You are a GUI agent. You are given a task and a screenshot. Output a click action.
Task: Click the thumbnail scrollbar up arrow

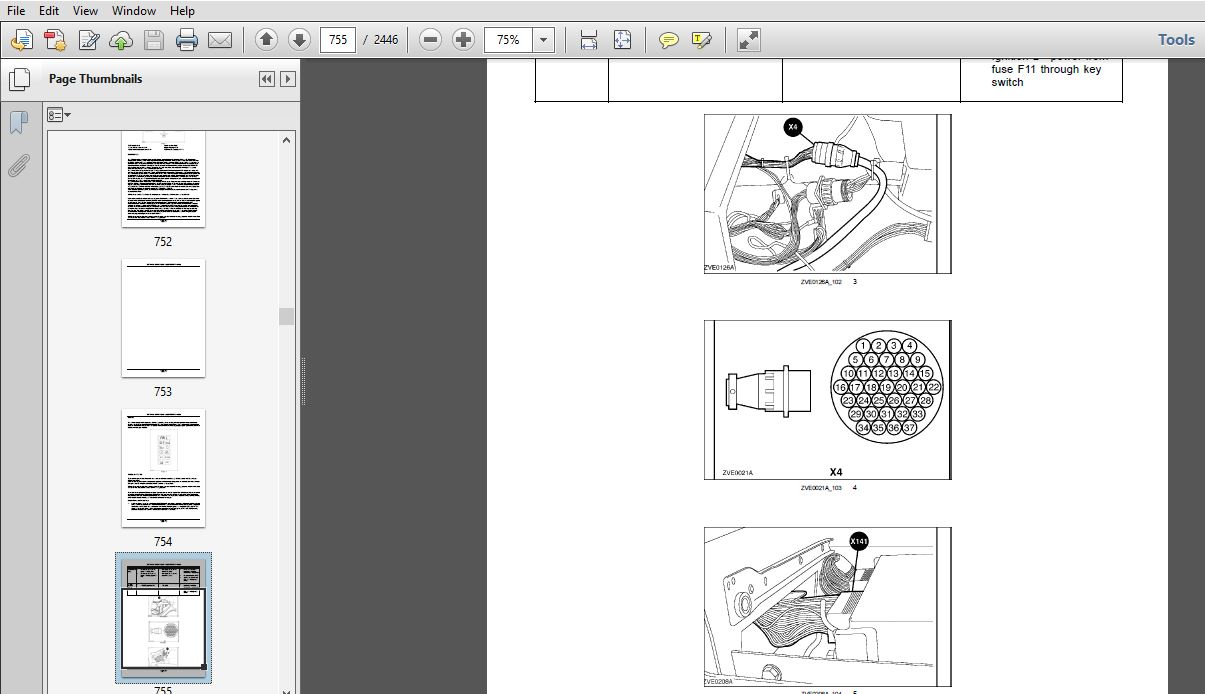click(x=288, y=140)
